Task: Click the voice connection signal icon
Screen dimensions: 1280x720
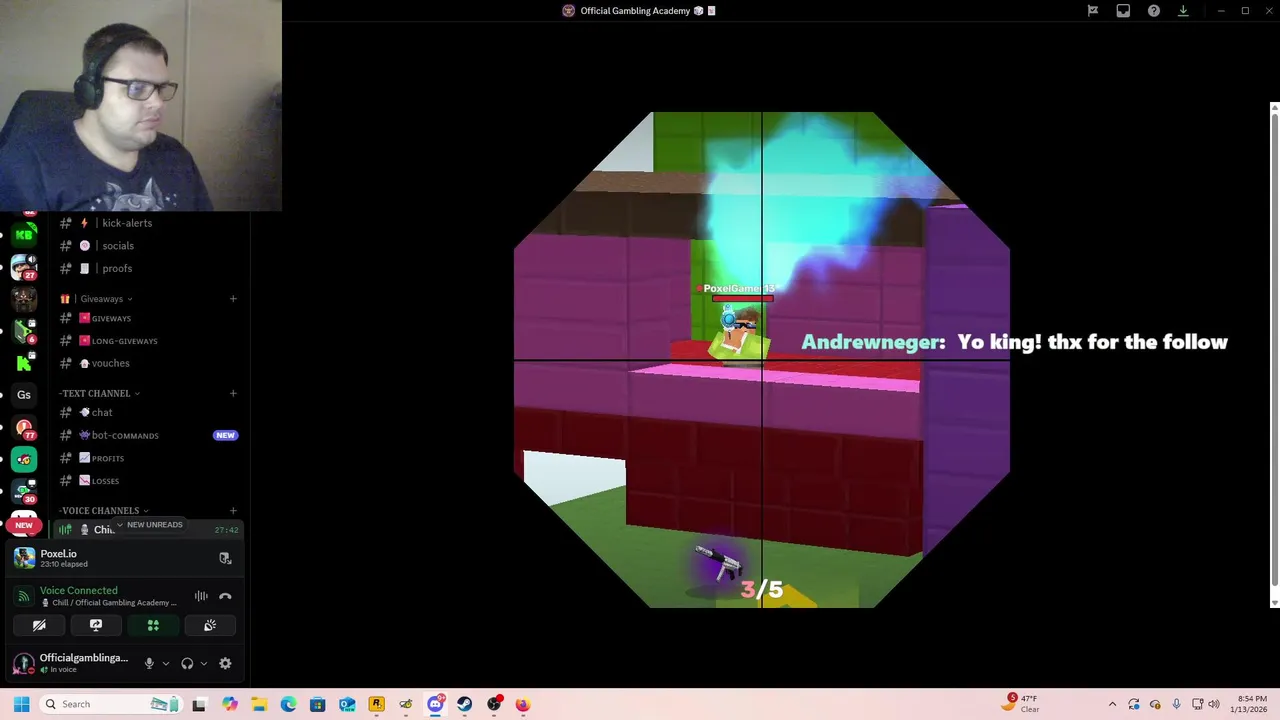Action: pyautogui.click(x=23, y=596)
